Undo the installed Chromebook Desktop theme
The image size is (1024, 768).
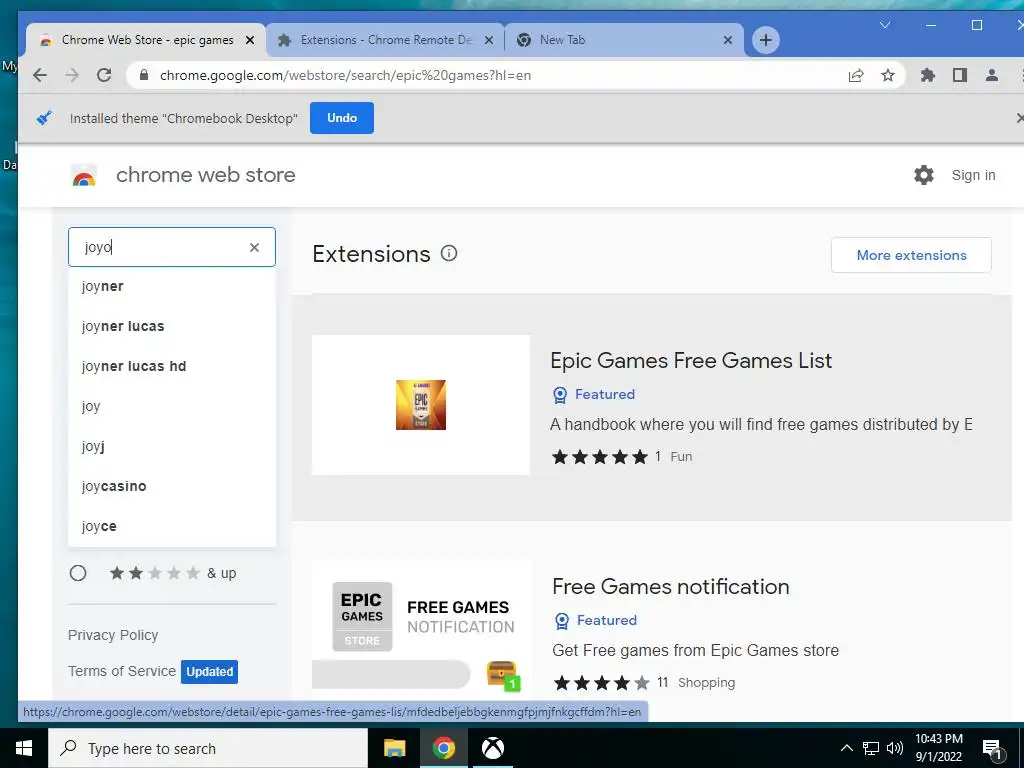coord(342,118)
